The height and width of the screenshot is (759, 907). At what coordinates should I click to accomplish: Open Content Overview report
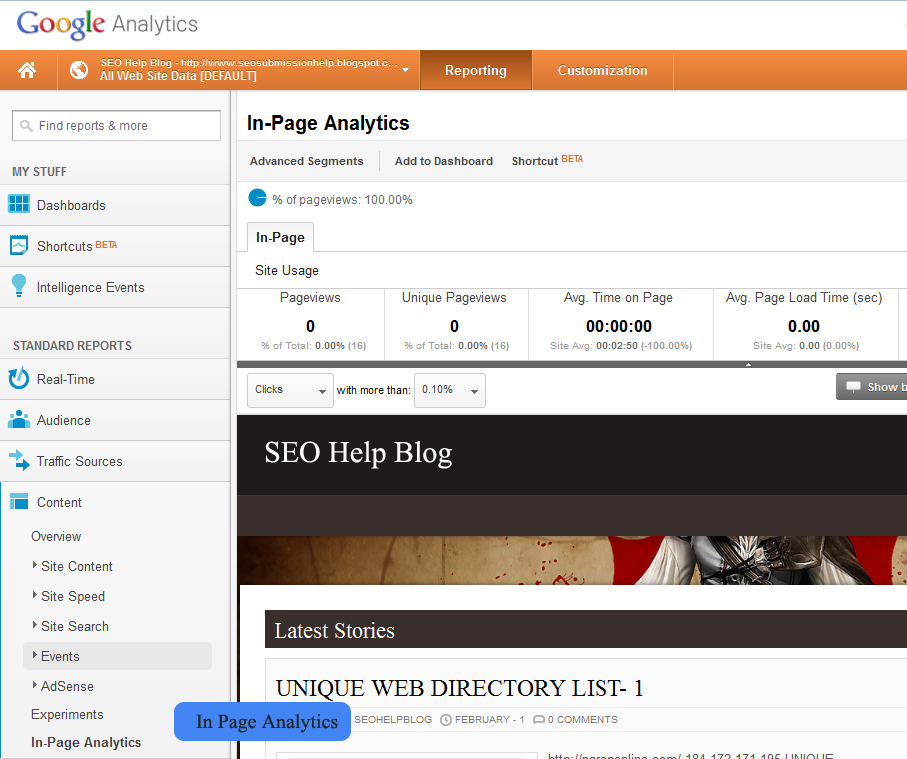(56, 536)
